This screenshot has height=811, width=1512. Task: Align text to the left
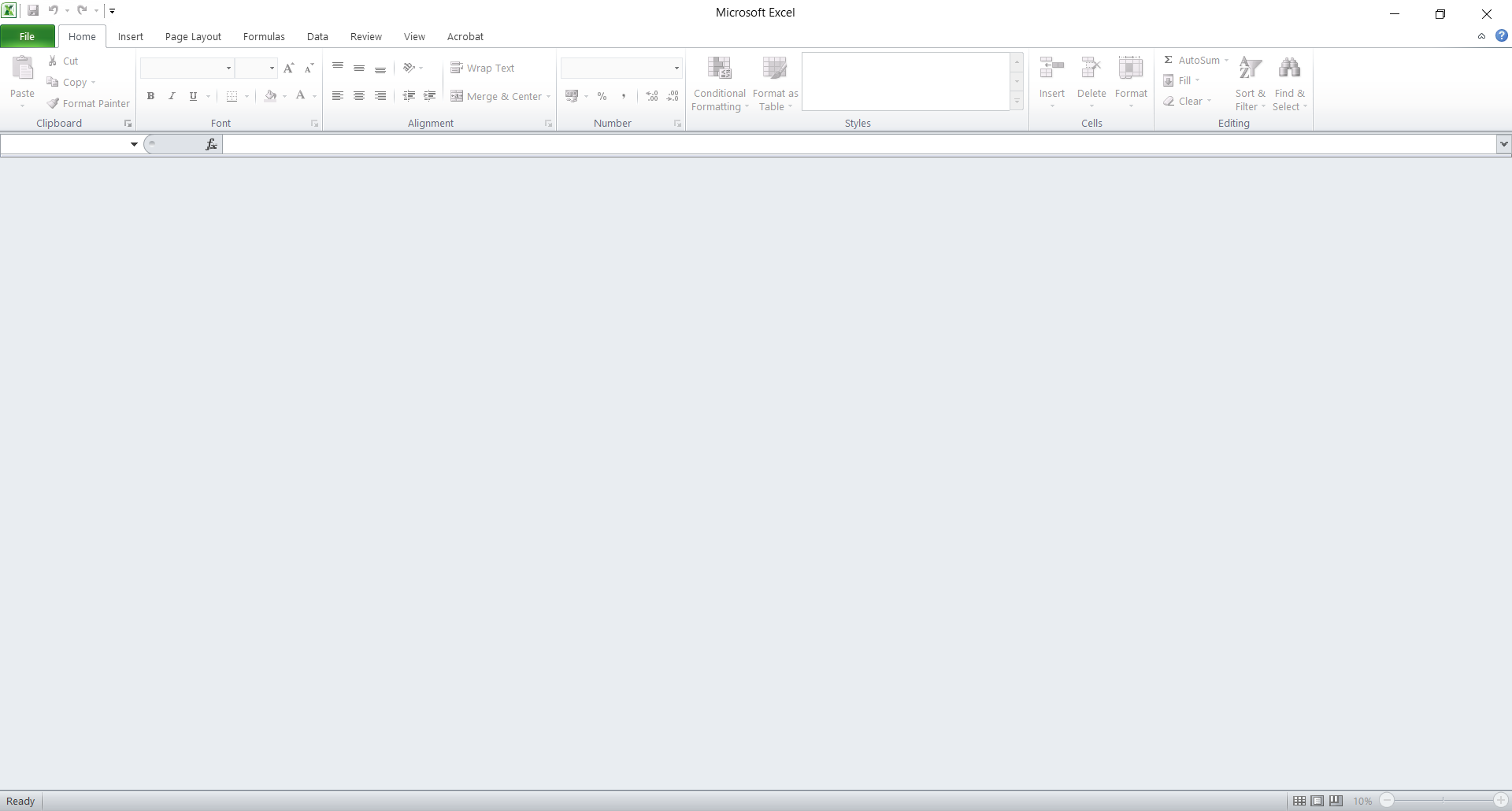[338, 96]
